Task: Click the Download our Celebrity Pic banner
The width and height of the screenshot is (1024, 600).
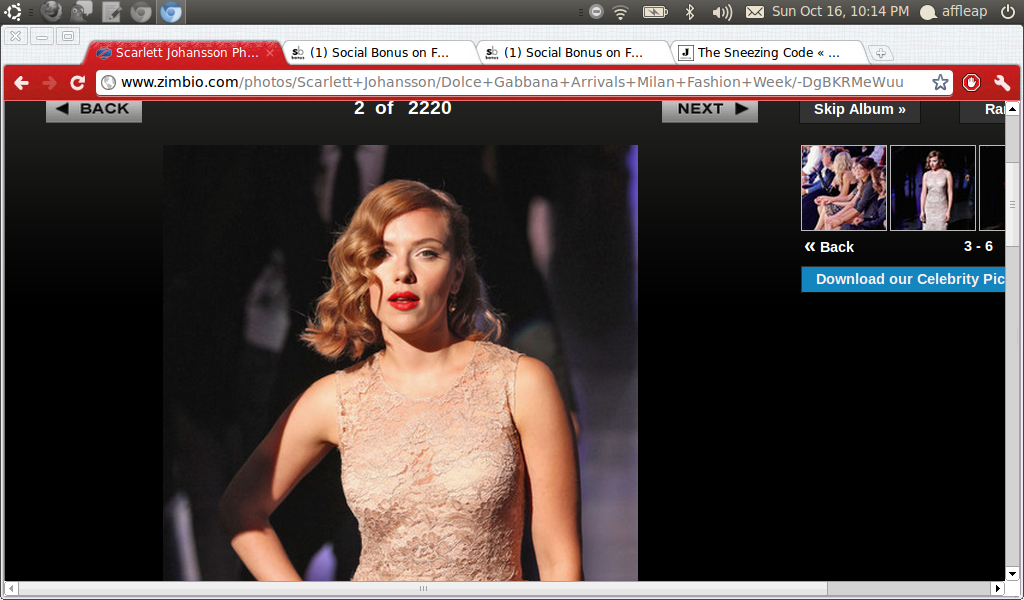Action: 903,279
